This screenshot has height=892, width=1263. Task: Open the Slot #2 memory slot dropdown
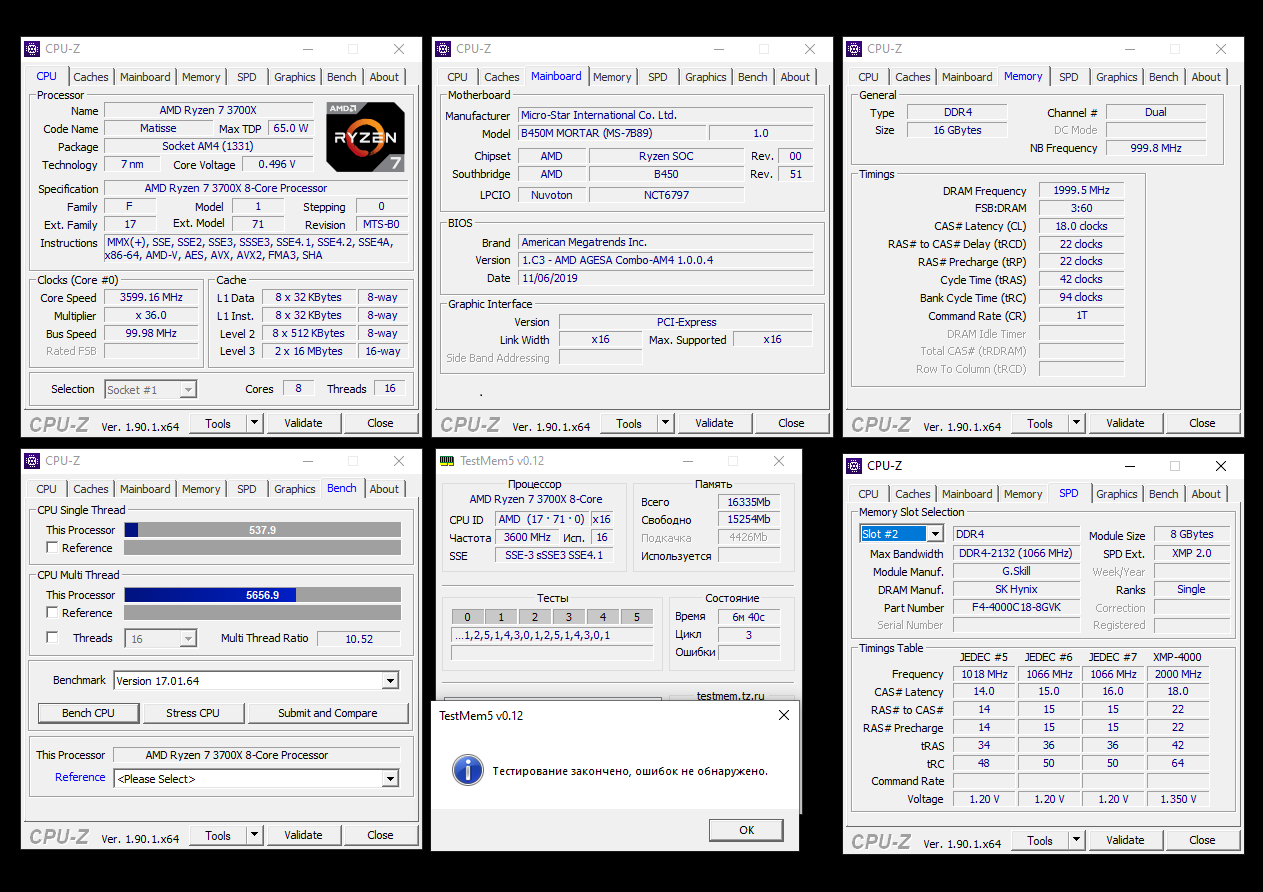point(934,534)
